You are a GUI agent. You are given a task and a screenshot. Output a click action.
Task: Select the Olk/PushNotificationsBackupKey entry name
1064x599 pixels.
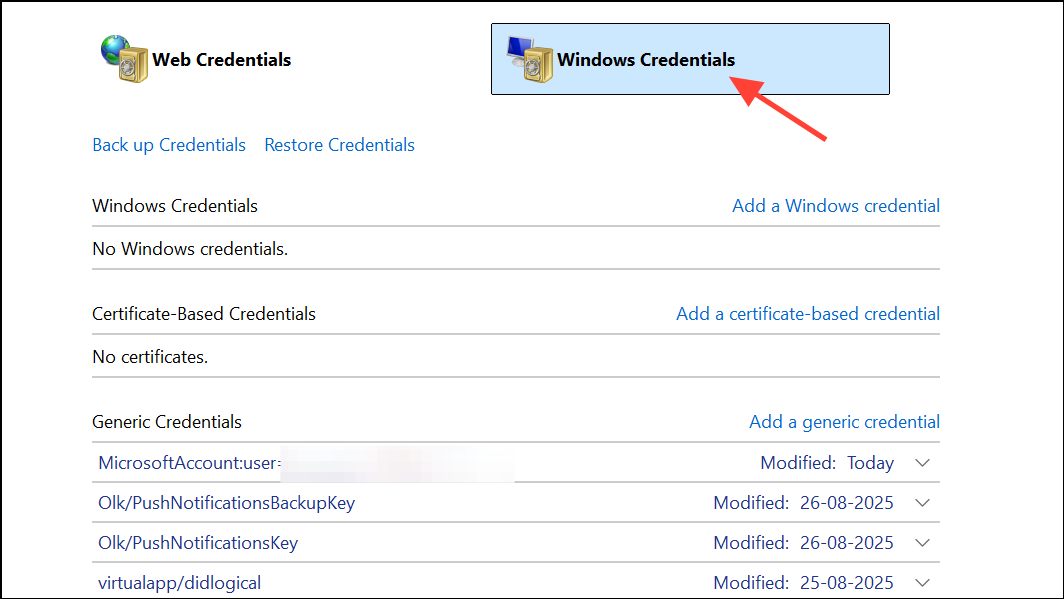click(226, 503)
